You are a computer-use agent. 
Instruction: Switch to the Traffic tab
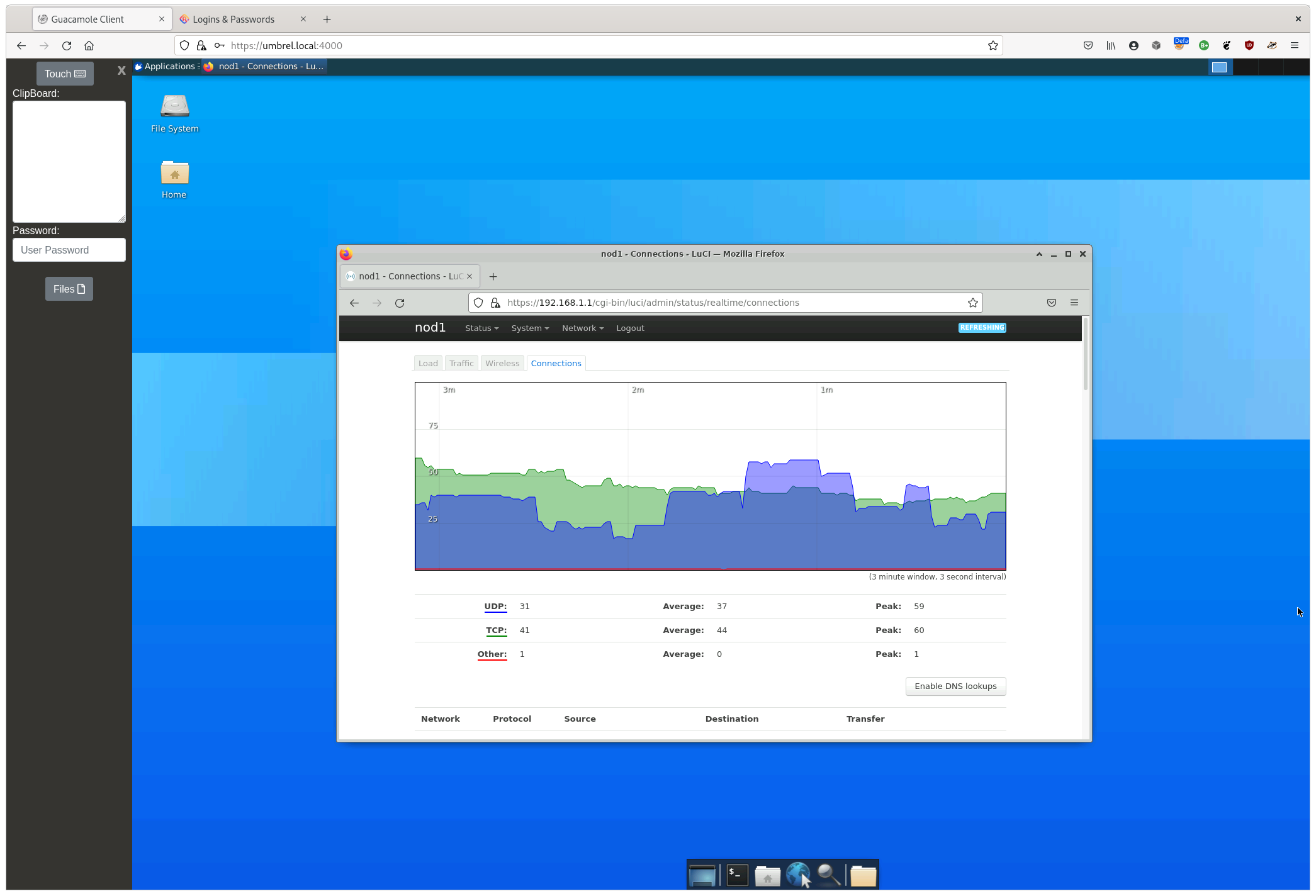click(x=461, y=363)
